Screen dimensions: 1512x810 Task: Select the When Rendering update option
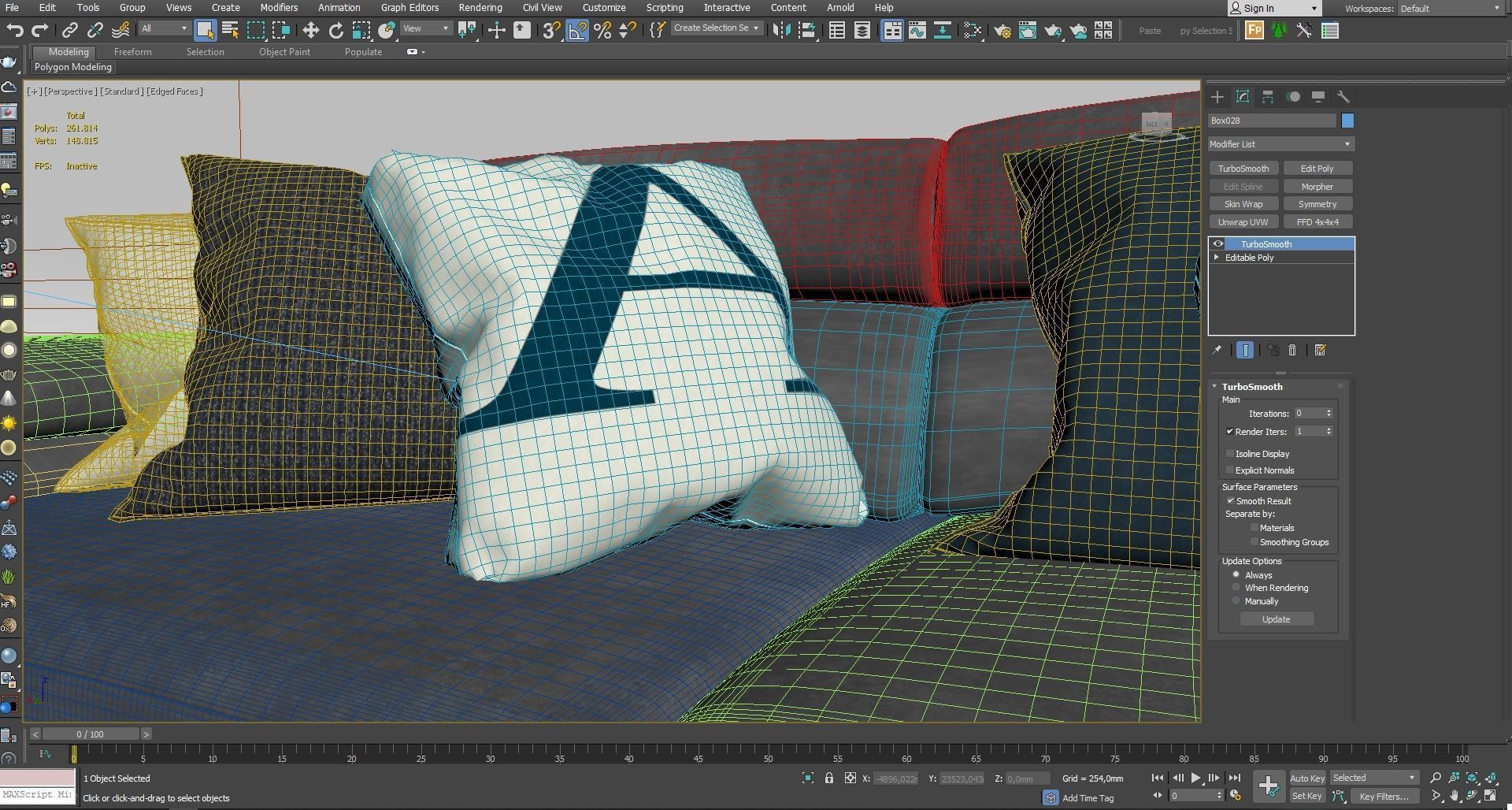(x=1236, y=588)
